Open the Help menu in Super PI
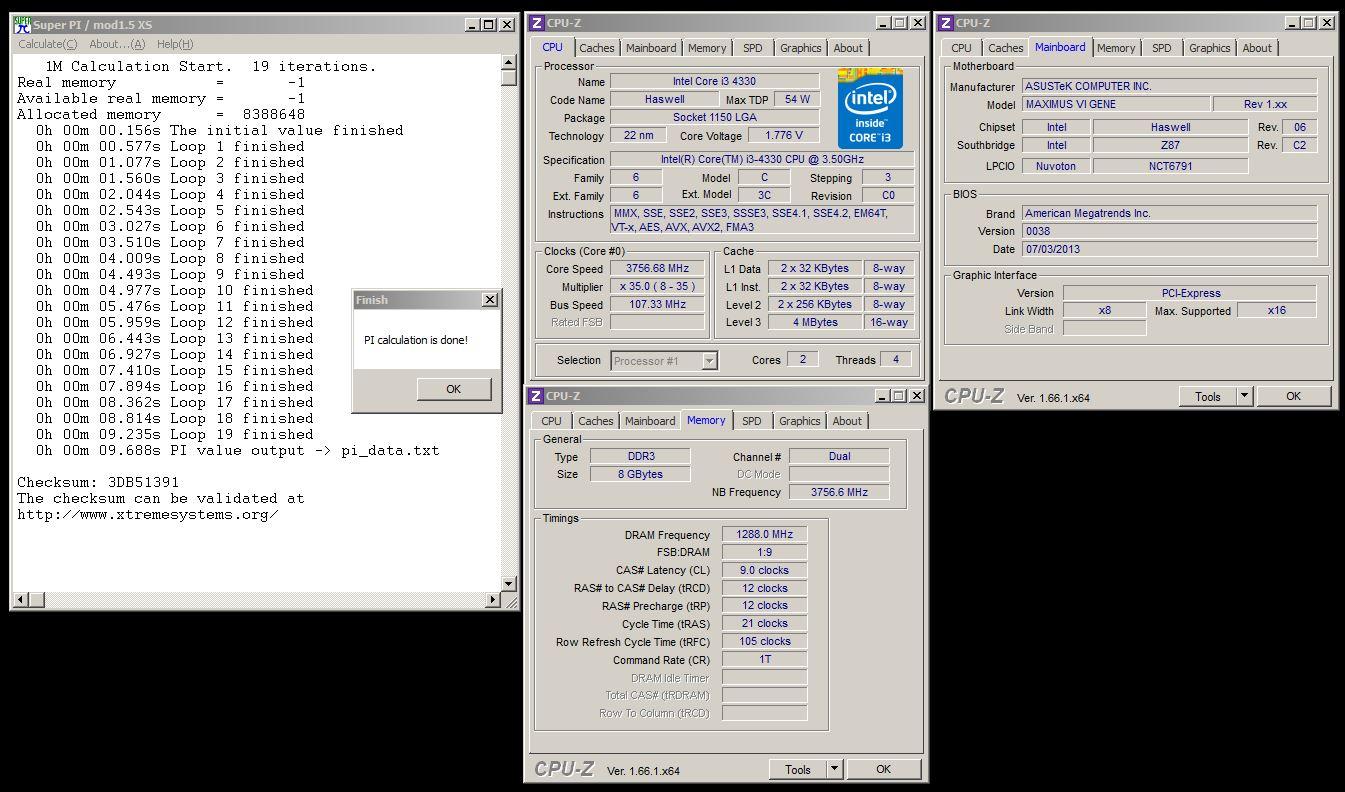Screen dimensions: 1345x792 (x=175, y=44)
